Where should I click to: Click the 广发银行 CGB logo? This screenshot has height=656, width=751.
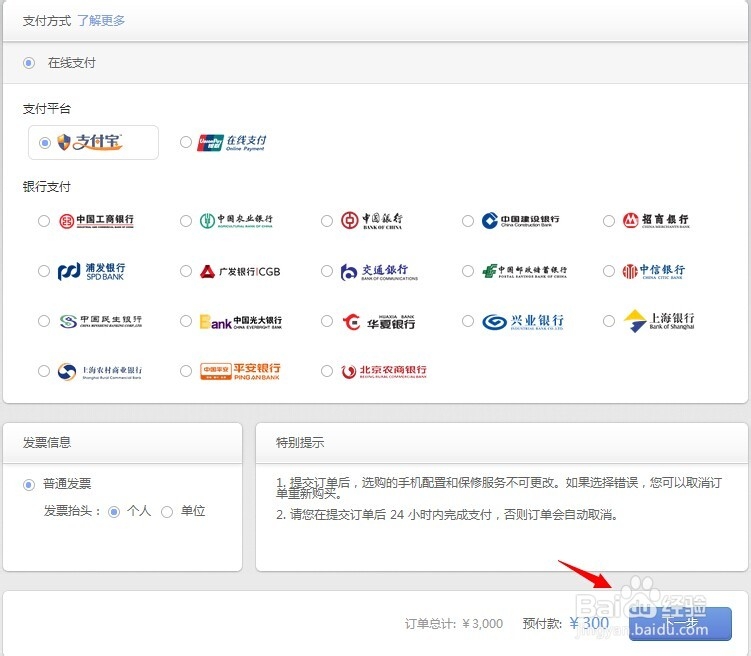tap(240, 271)
